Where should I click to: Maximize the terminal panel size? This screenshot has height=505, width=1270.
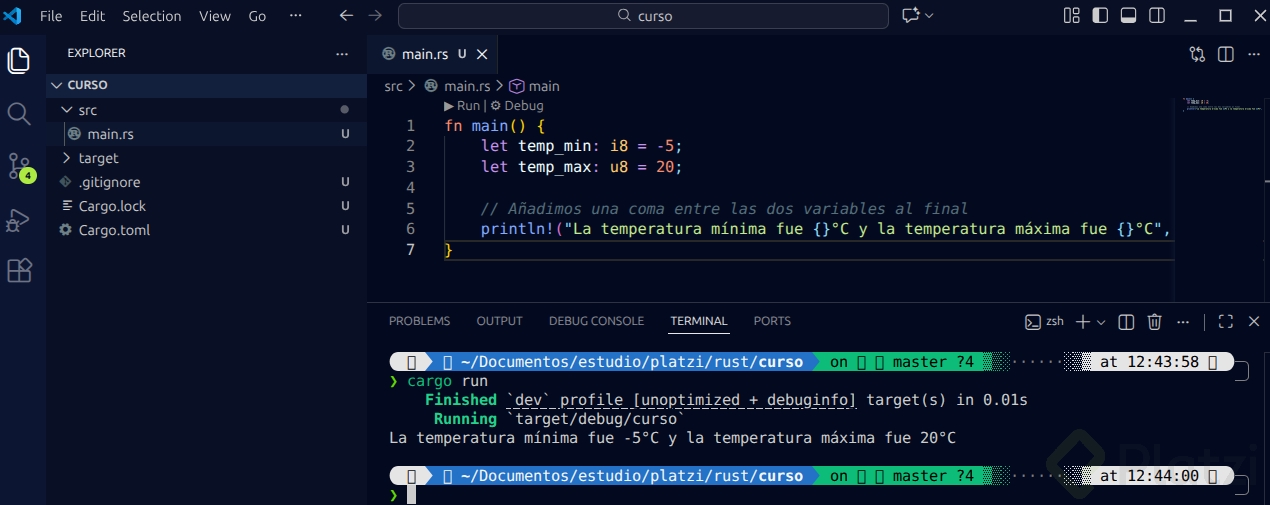tap(1225, 322)
